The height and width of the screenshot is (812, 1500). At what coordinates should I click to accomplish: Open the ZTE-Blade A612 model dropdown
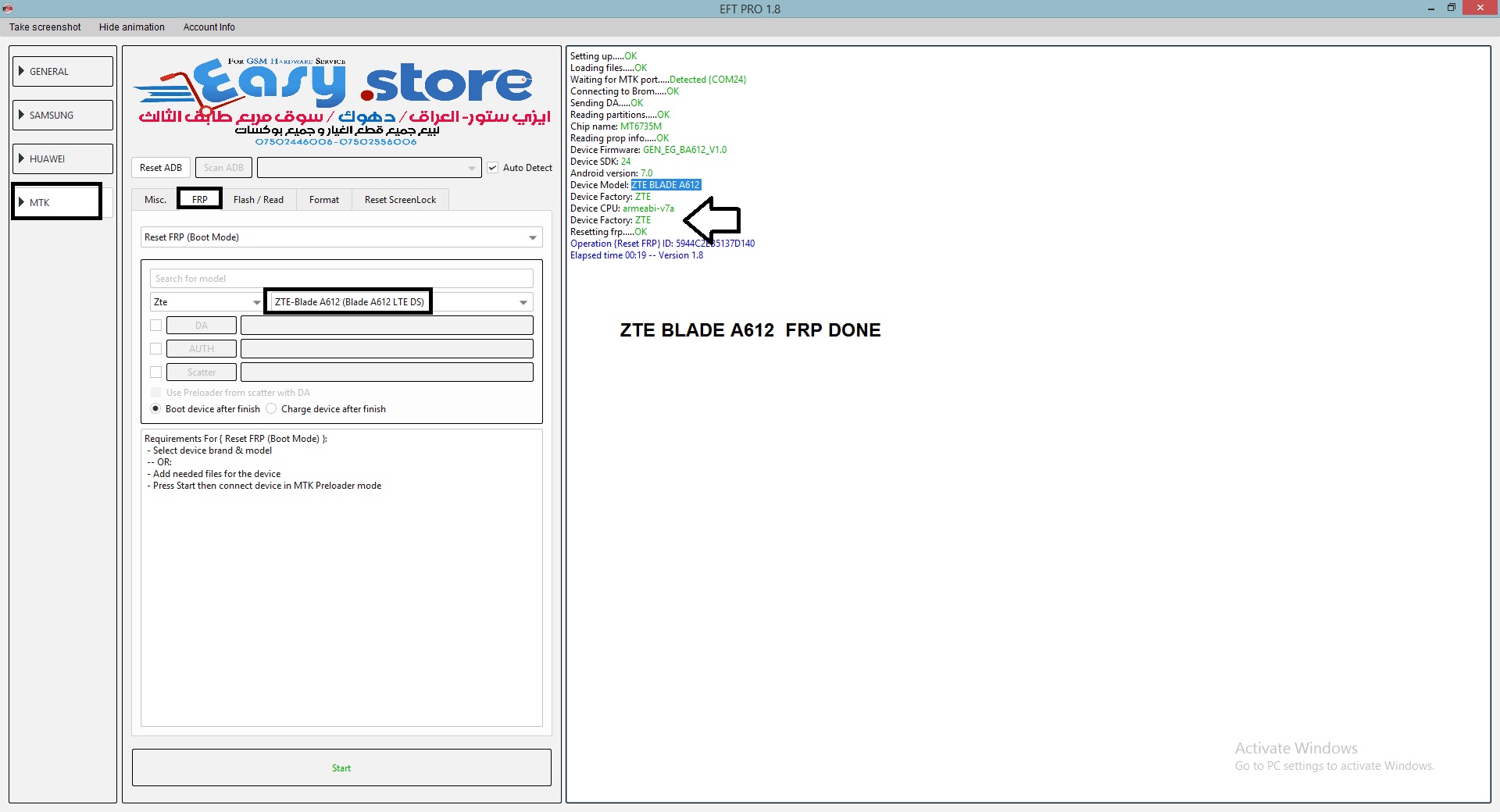[x=401, y=302]
